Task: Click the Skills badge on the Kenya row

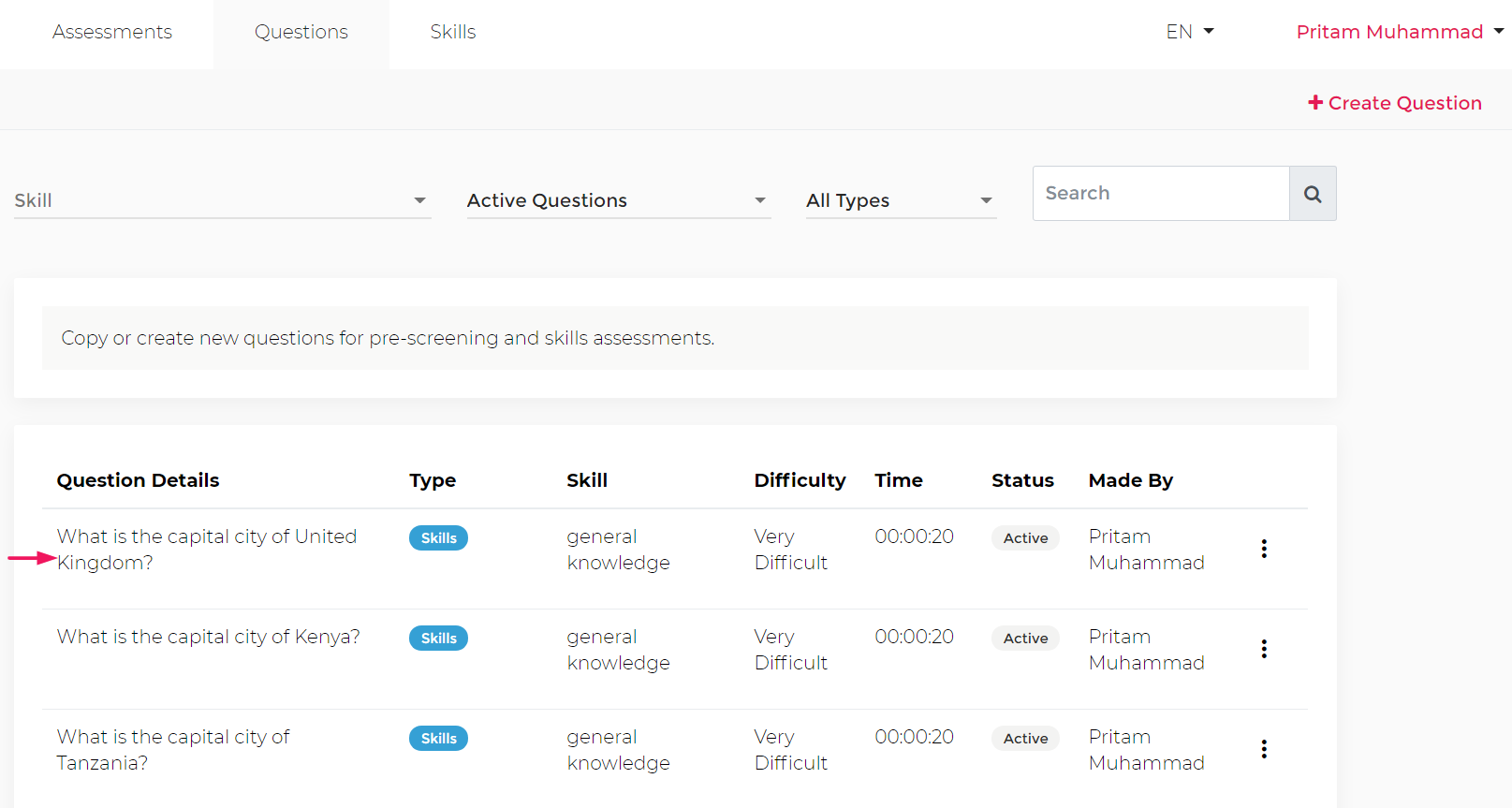Action: coord(438,639)
